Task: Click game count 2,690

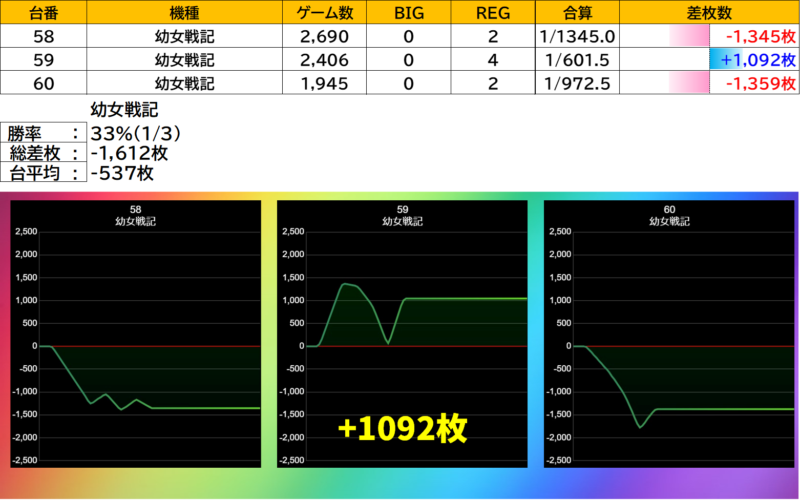Action: click(x=324, y=36)
